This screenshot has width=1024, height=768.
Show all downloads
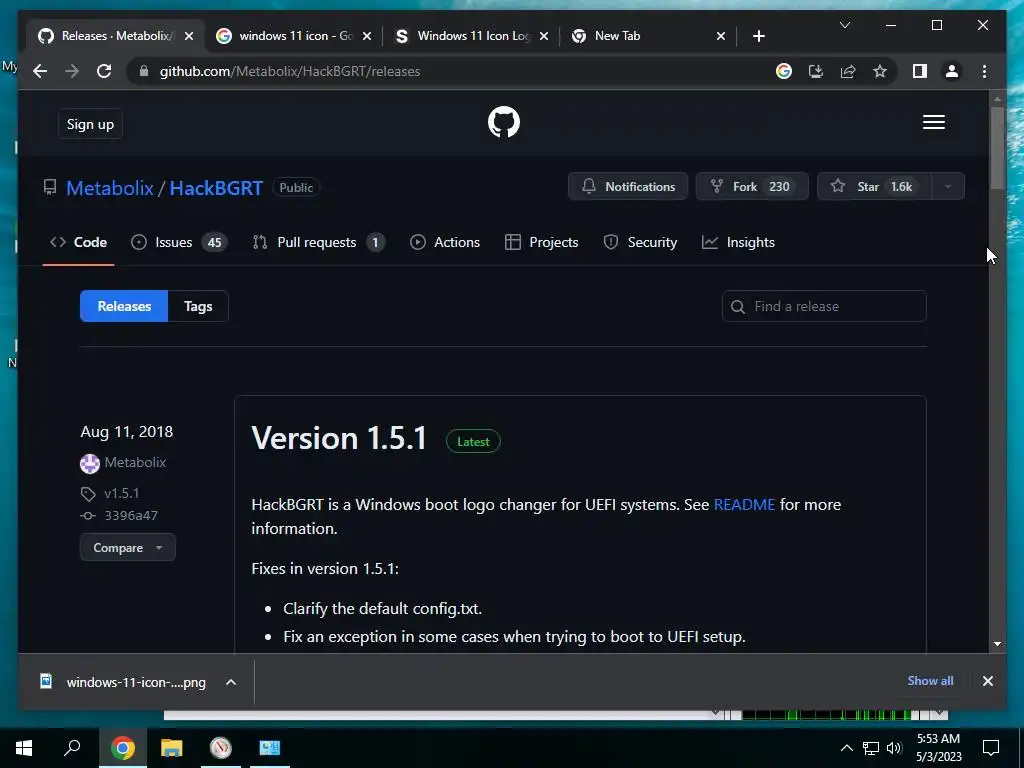click(930, 680)
